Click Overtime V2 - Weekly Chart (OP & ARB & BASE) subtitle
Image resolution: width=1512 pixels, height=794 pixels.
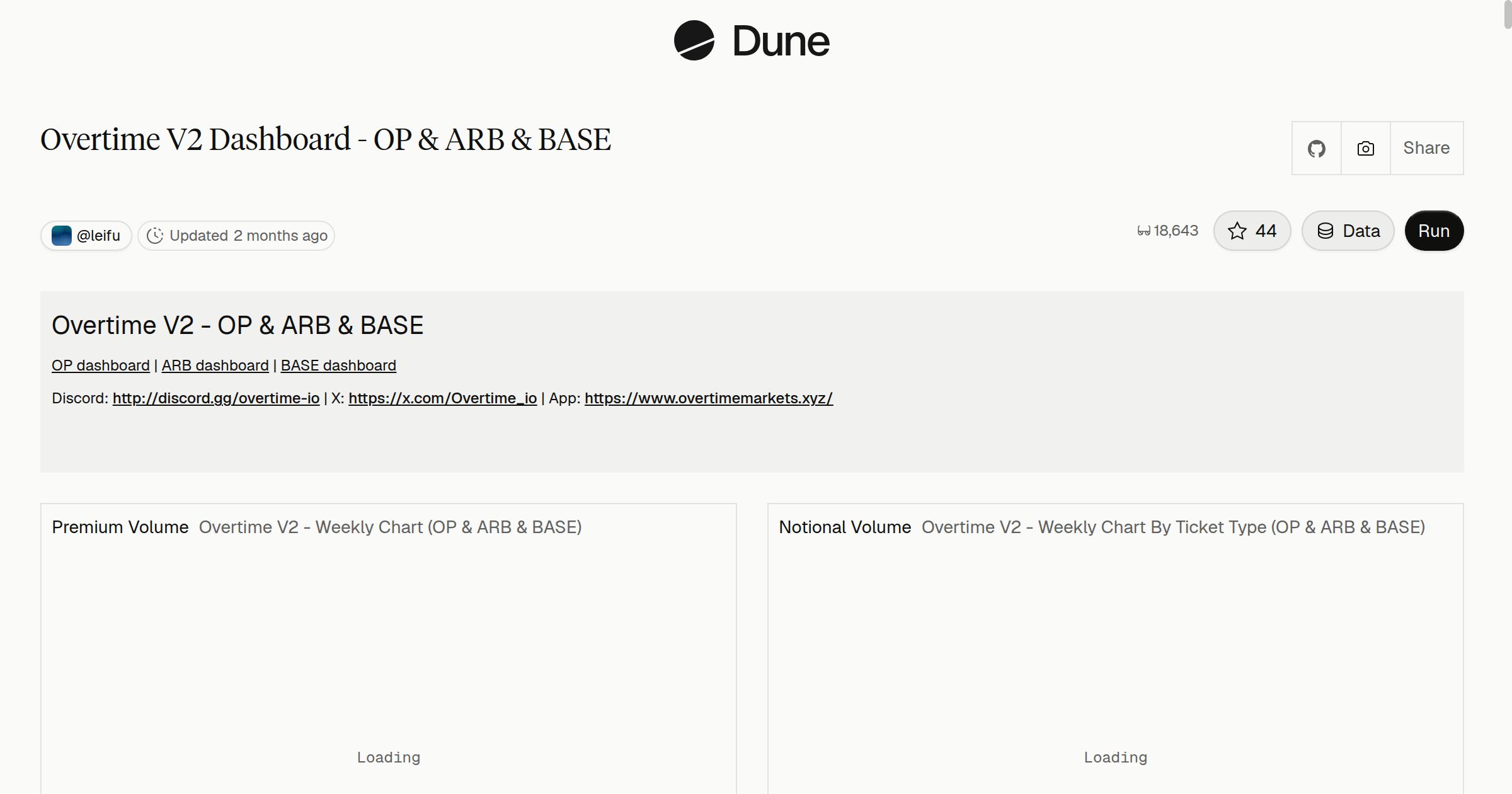(x=390, y=527)
